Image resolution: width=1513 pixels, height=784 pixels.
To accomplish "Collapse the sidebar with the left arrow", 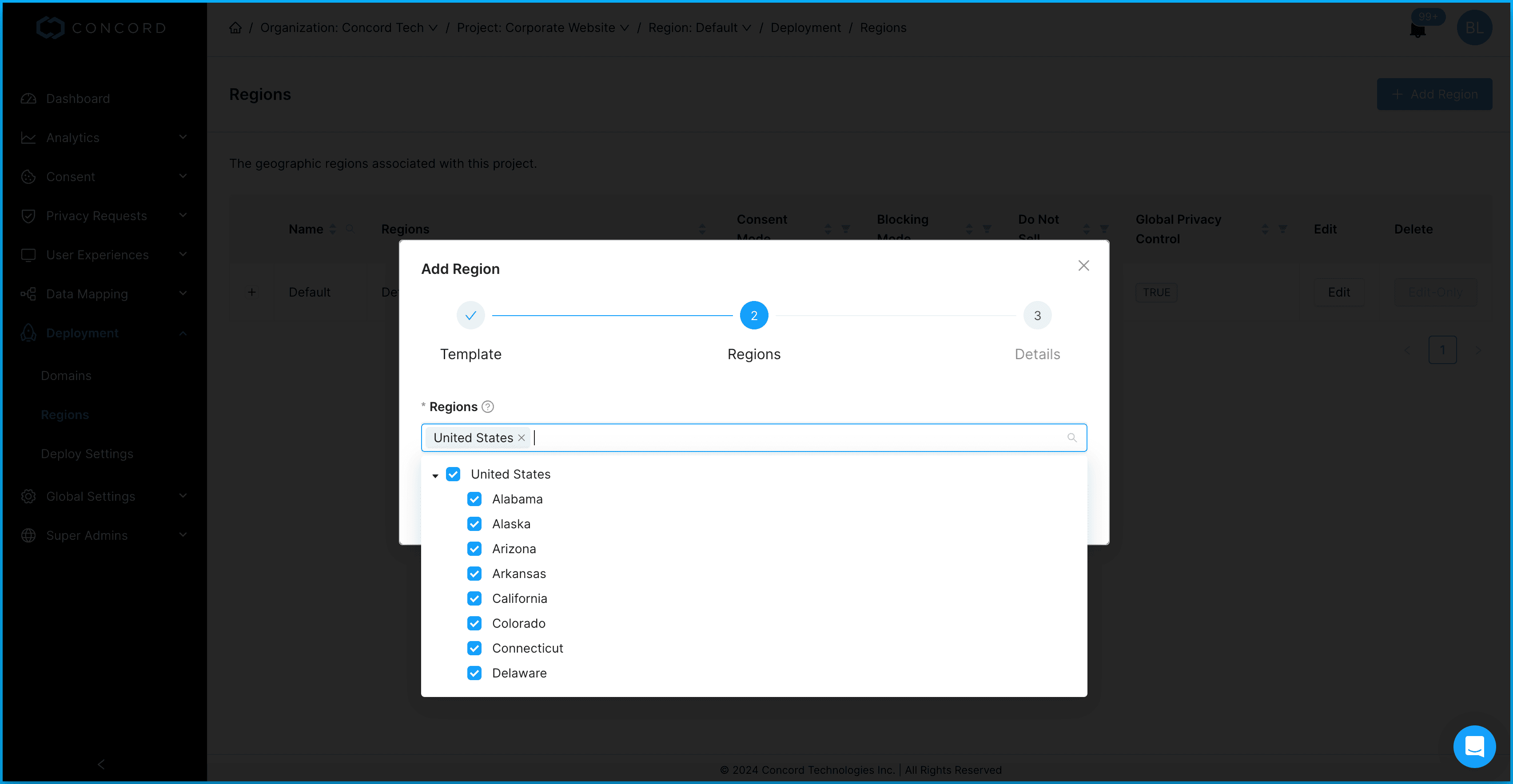I will (102, 764).
